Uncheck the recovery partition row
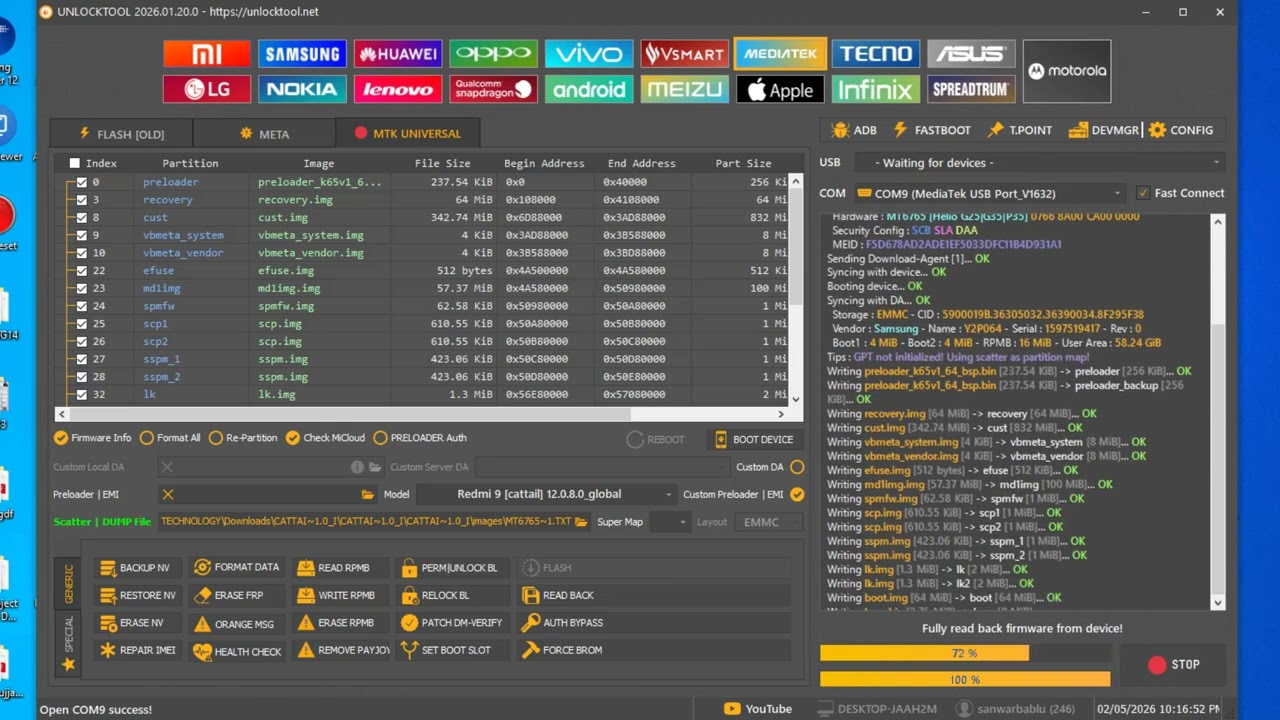 82,200
